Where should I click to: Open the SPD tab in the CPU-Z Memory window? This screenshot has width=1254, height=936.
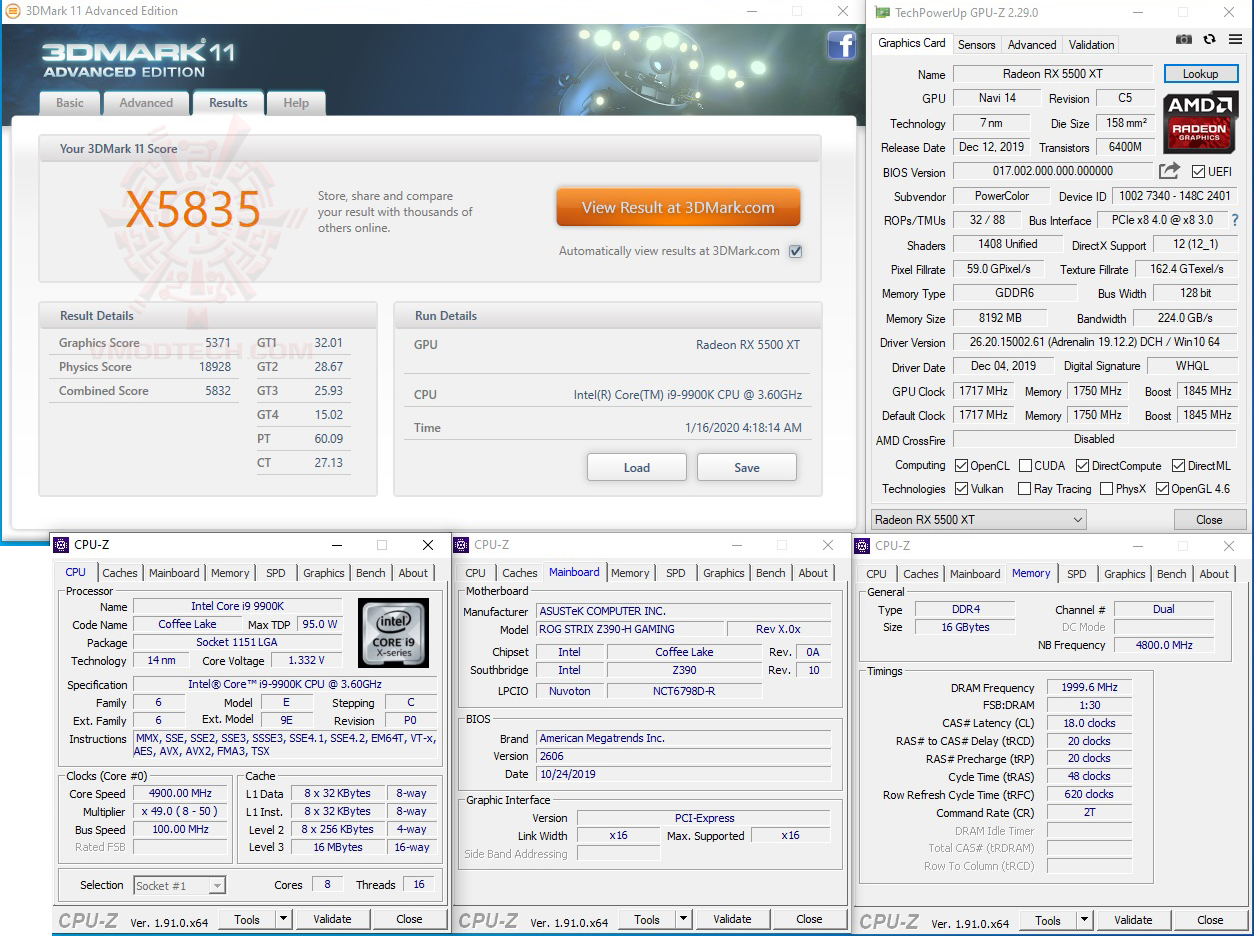(x=1077, y=574)
